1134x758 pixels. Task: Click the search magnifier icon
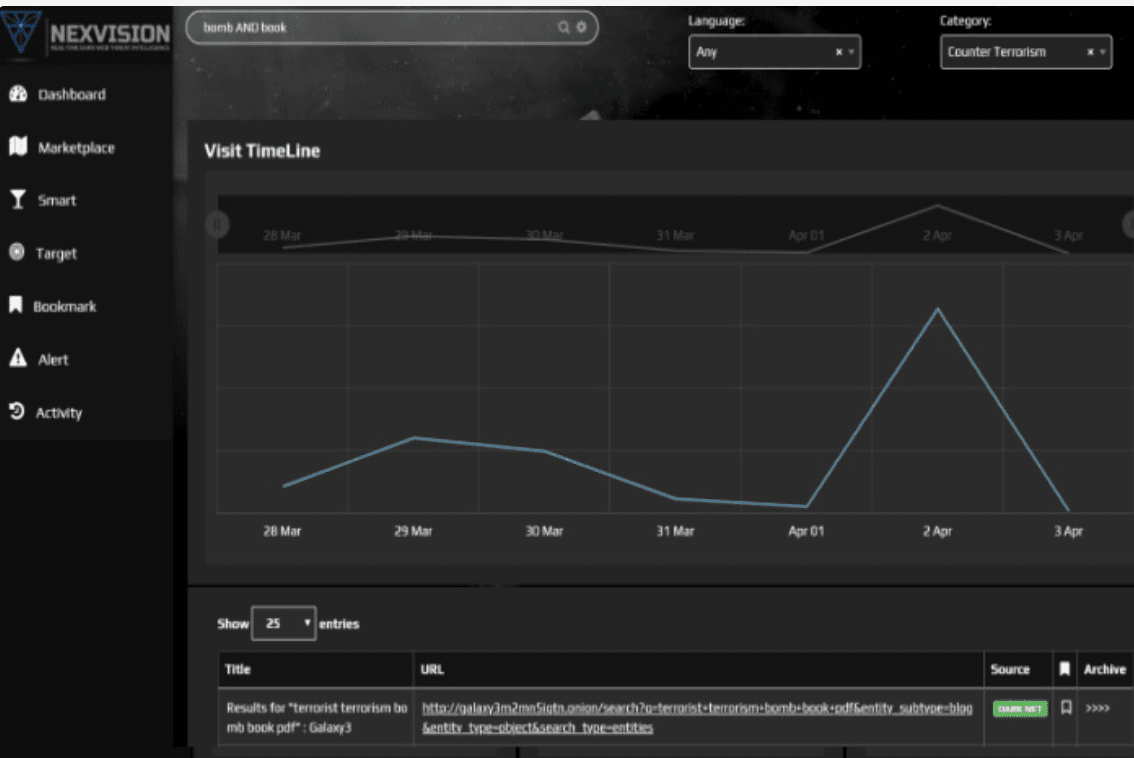[564, 28]
